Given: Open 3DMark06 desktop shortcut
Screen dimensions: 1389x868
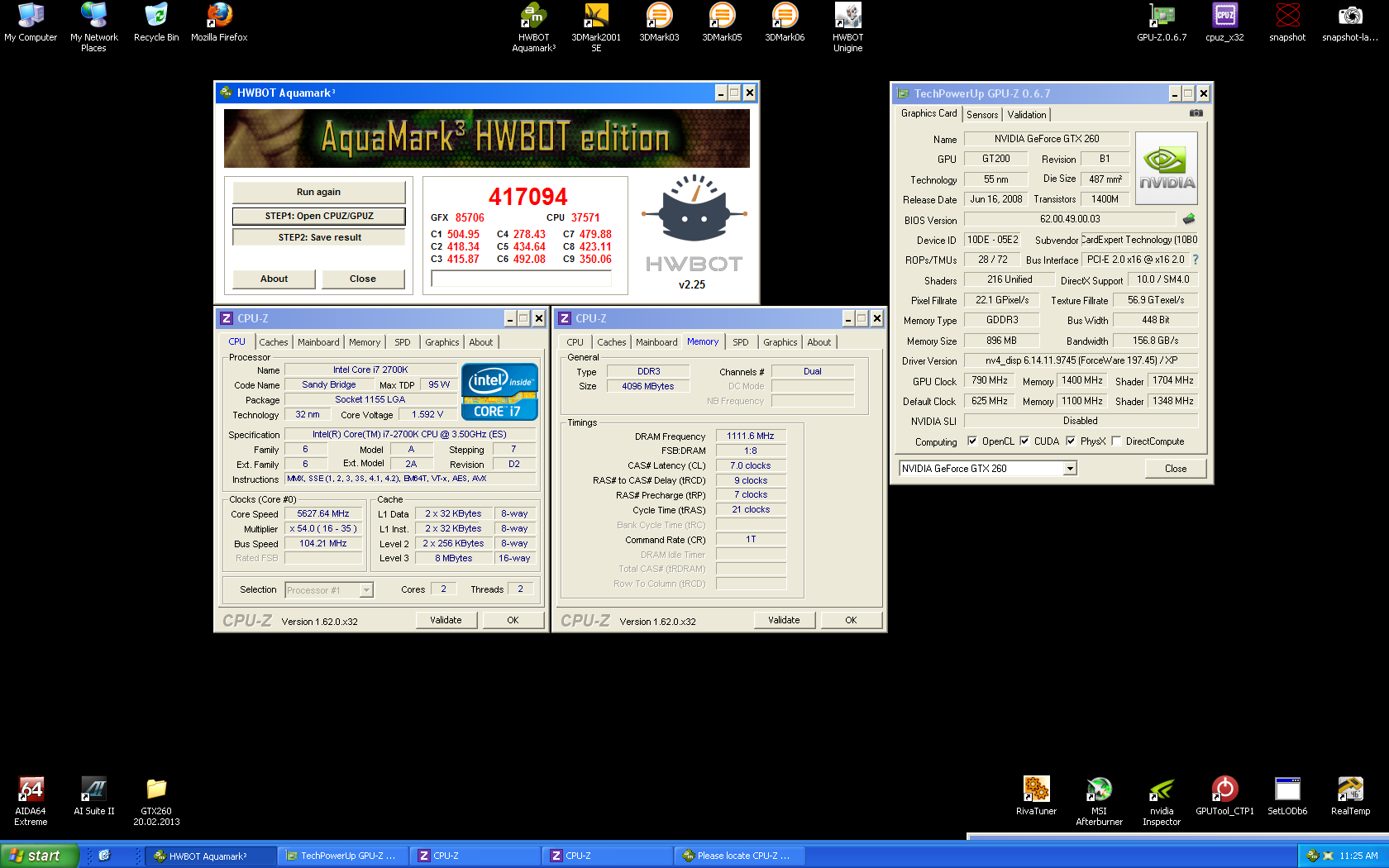Looking at the screenshot, I should point(785,22).
